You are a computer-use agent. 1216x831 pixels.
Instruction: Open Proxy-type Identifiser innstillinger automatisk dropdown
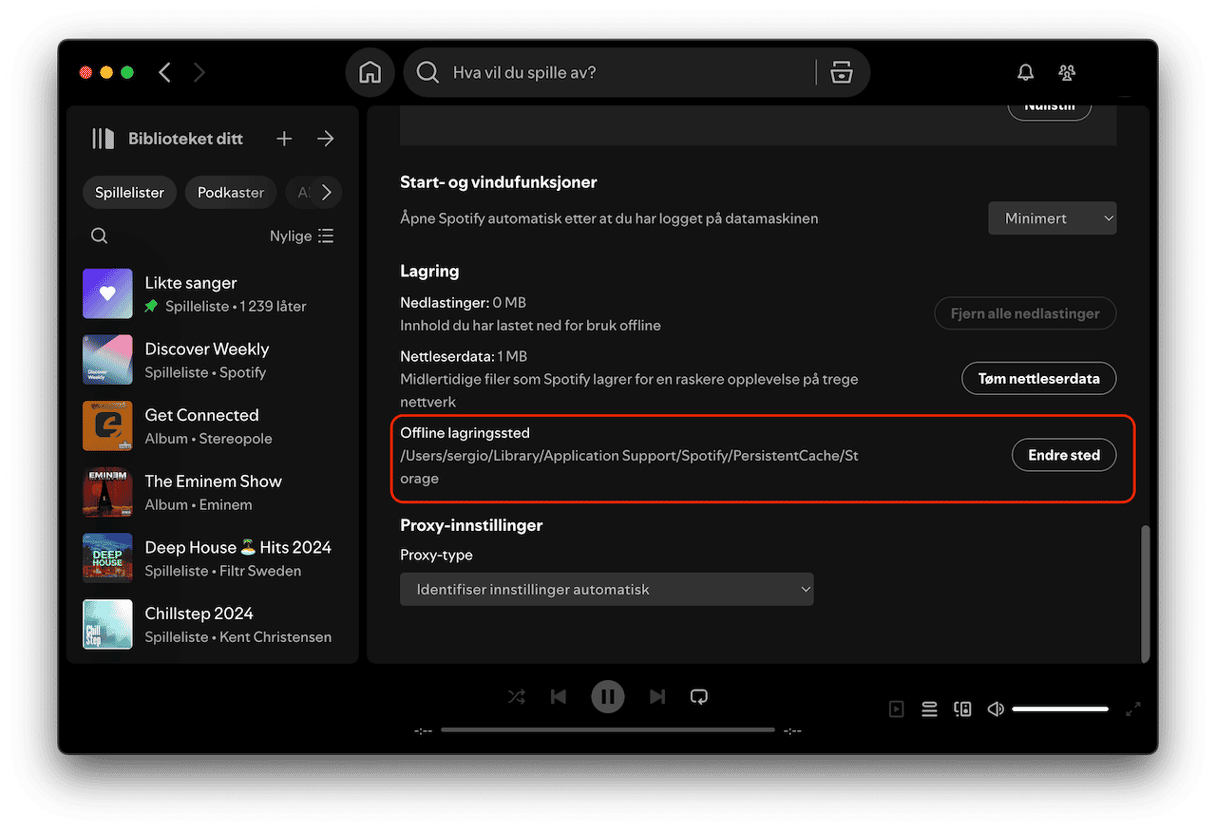click(x=607, y=589)
